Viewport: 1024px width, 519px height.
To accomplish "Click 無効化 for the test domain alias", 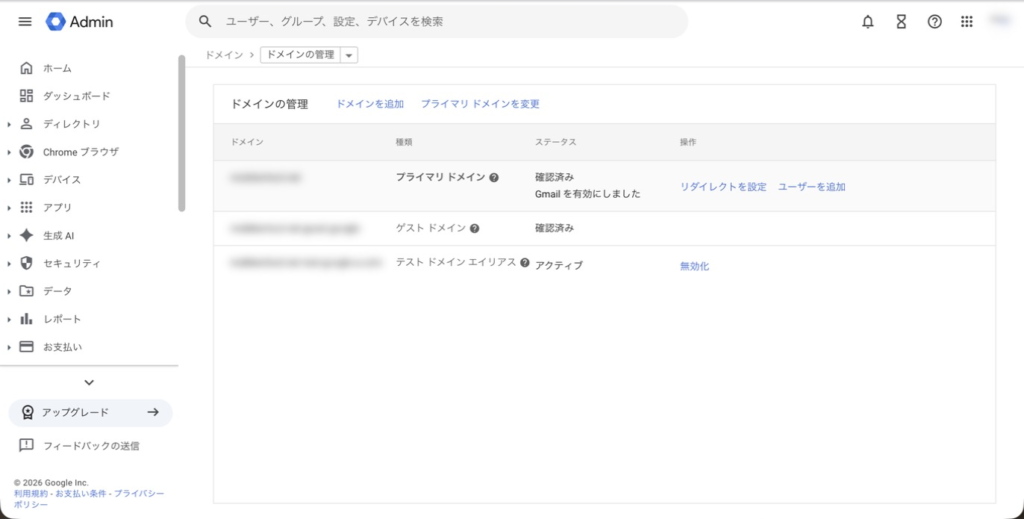I will tap(694, 266).
